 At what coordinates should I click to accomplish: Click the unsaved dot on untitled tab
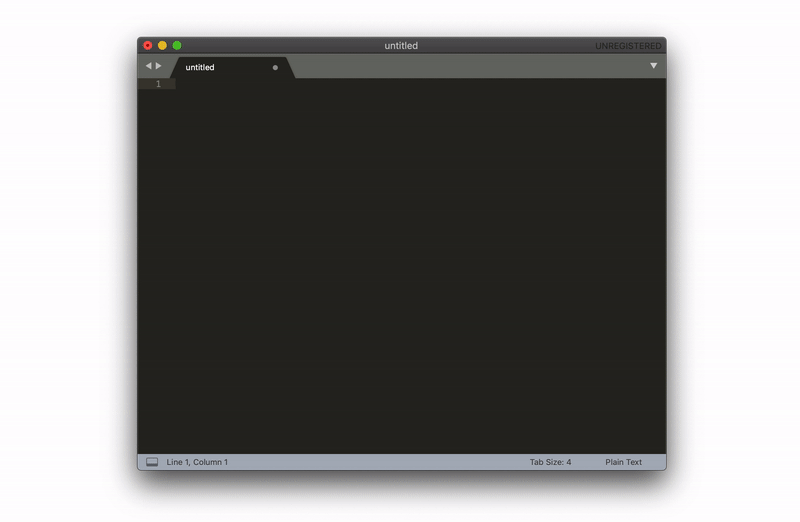(x=275, y=67)
